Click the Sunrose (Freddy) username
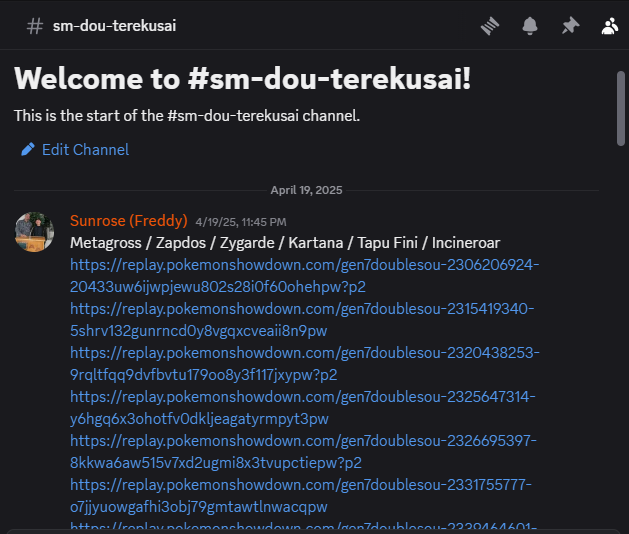Screen dimensions: 629x534 (x=129, y=221)
